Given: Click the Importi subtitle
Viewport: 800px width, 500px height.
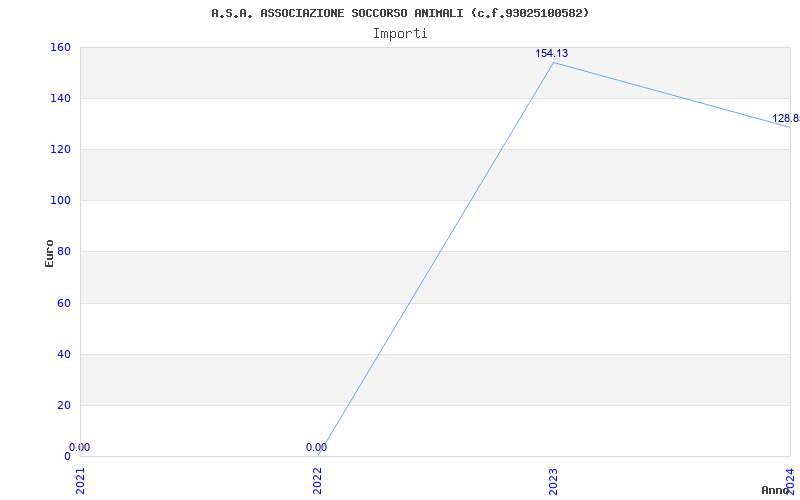Looking at the screenshot, I should click(x=400, y=34).
